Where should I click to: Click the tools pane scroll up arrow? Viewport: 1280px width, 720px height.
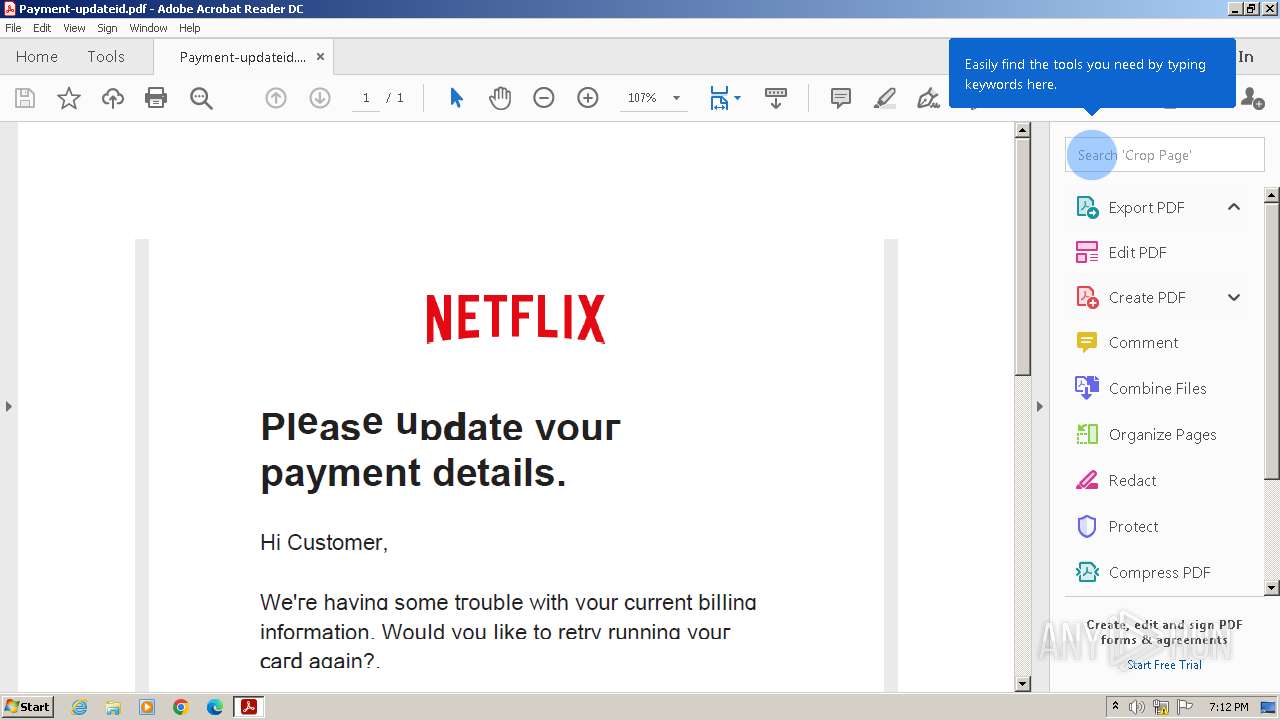pos(1272,195)
